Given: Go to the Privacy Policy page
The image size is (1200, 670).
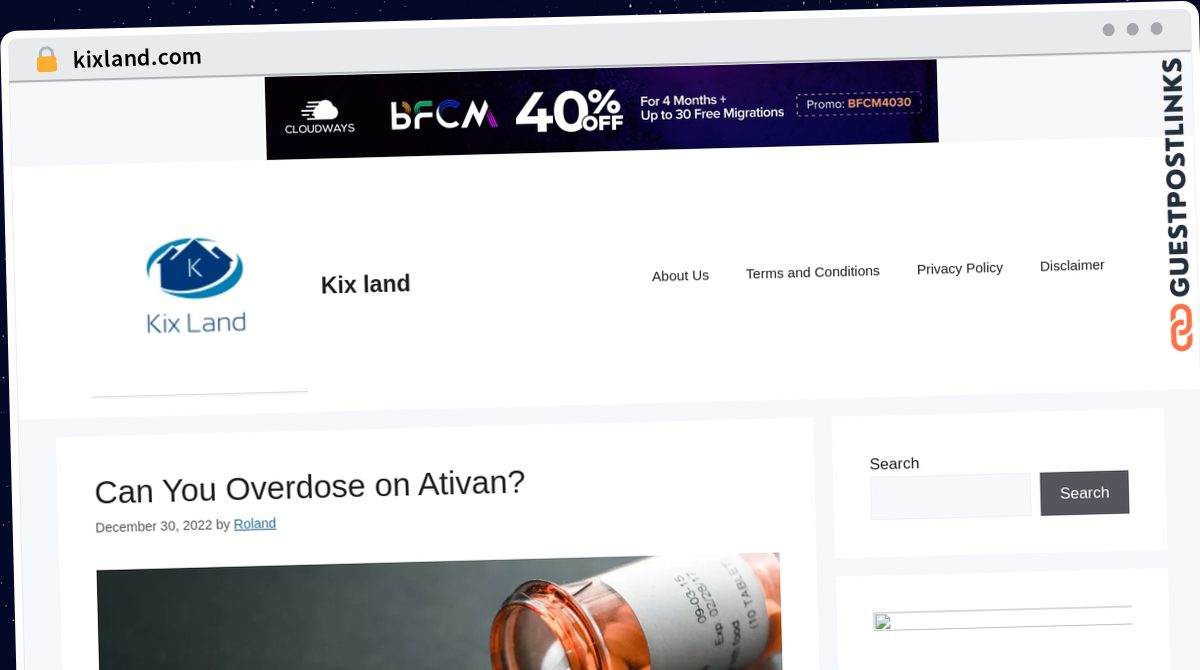Looking at the screenshot, I should point(960,268).
